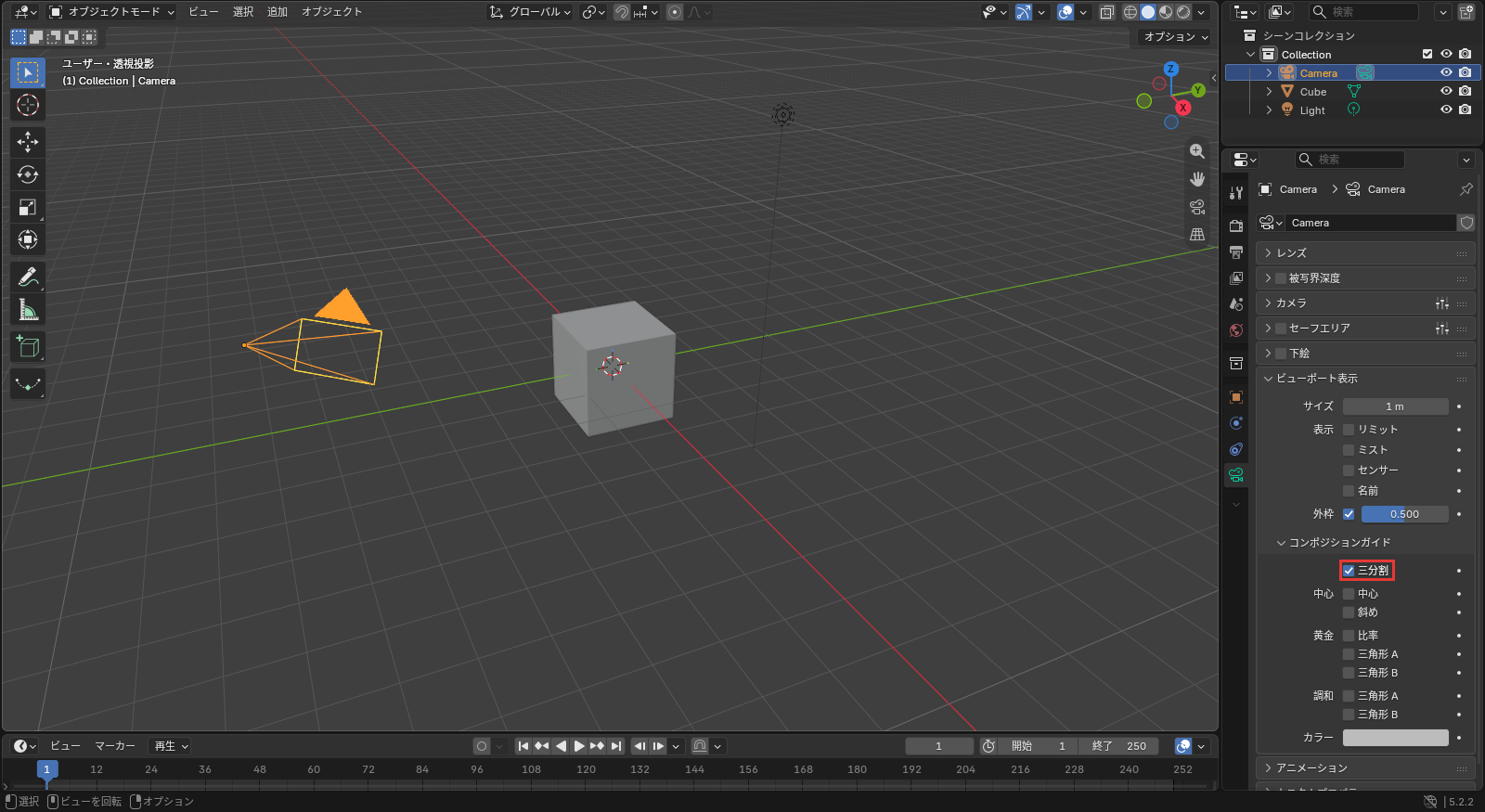Play the animation forward

tap(579, 746)
